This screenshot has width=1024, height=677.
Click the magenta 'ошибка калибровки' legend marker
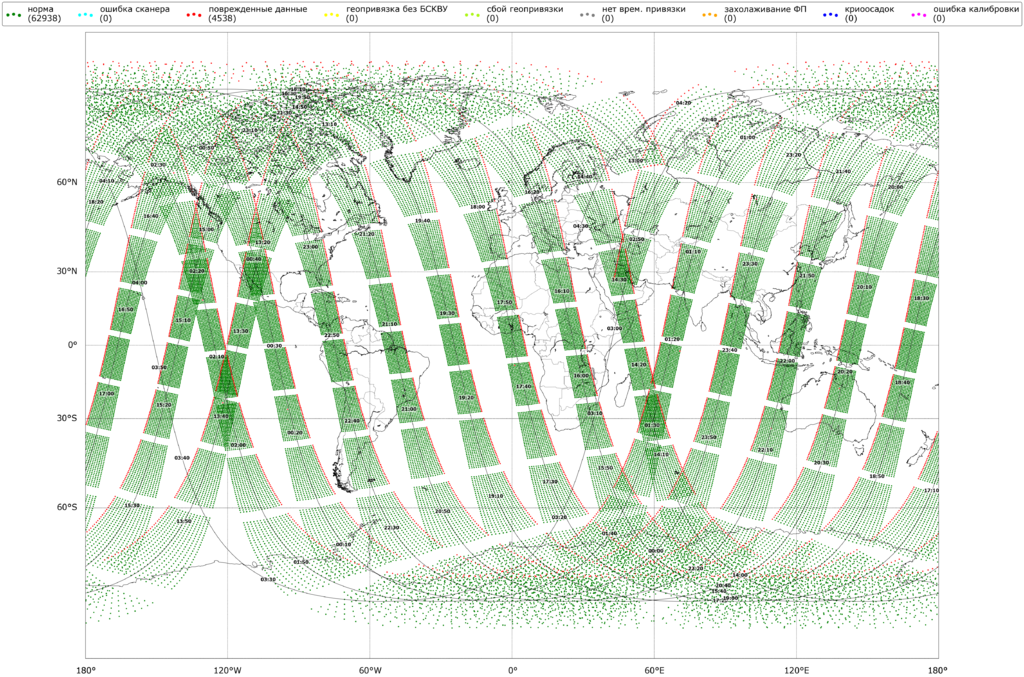[x=919, y=14]
